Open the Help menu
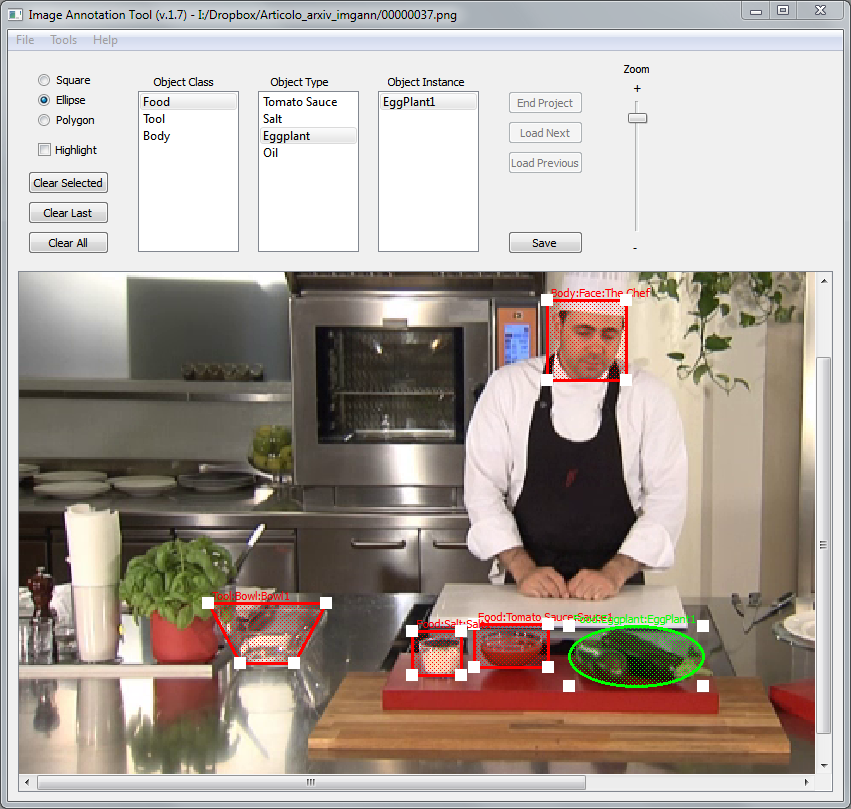The height and width of the screenshot is (809, 851). coord(105,40)
